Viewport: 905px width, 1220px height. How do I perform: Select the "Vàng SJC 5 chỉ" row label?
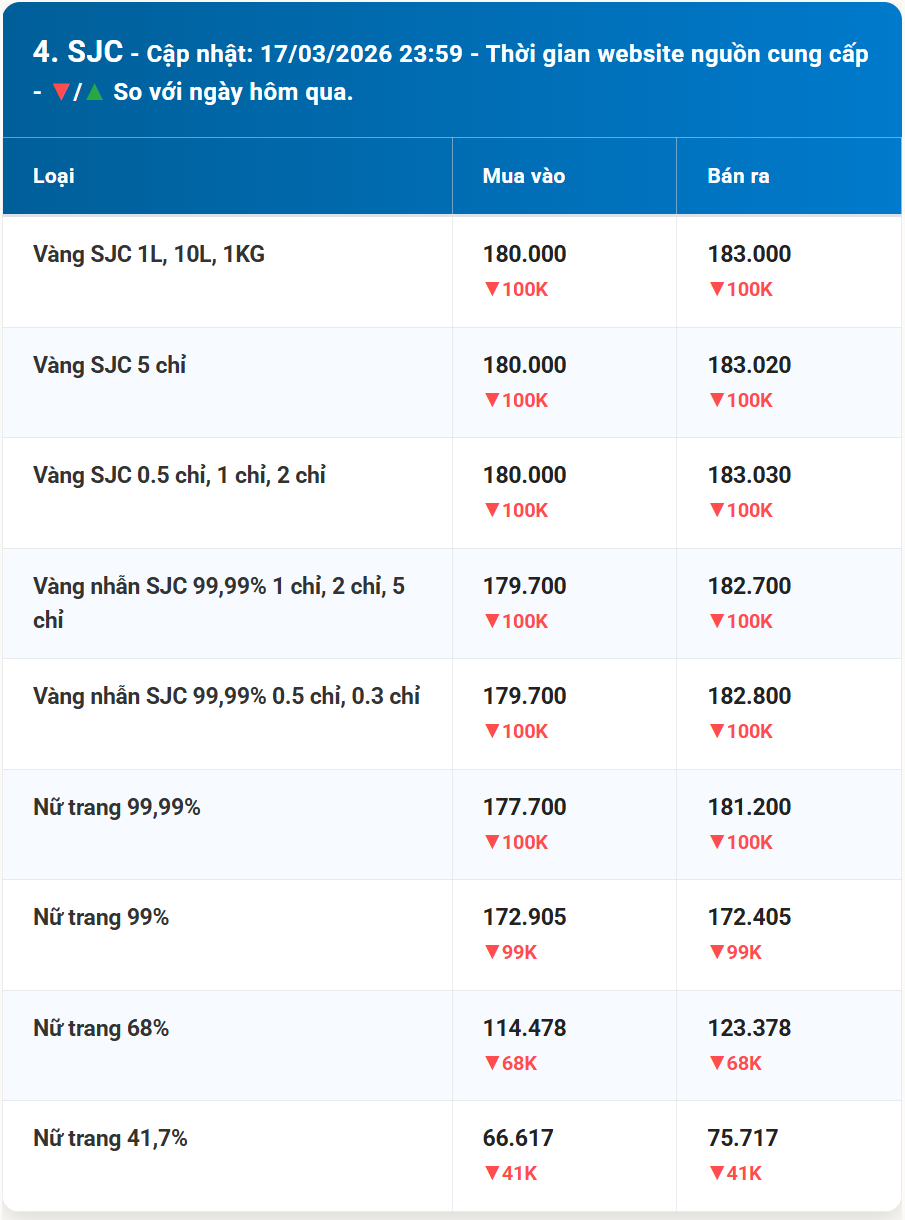point(110,365)
